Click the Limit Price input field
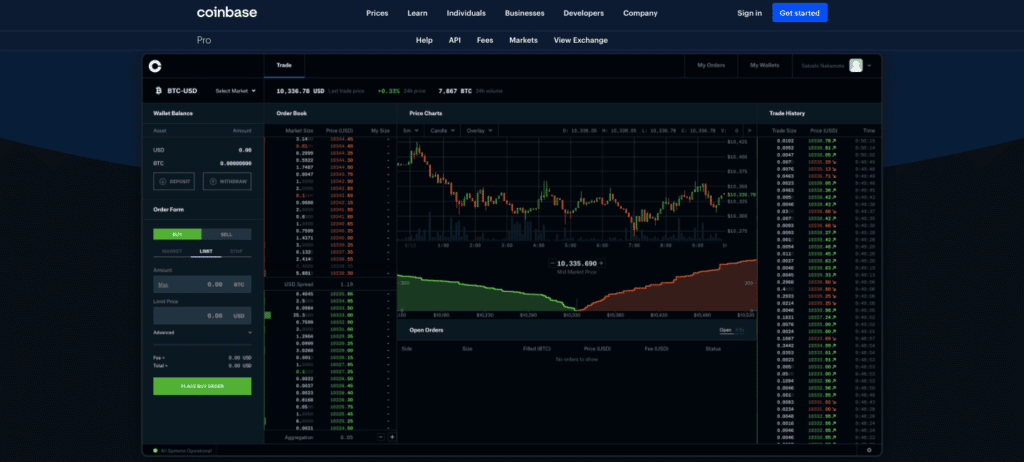Screen dimensions: 1024x462 click(202, 316)
